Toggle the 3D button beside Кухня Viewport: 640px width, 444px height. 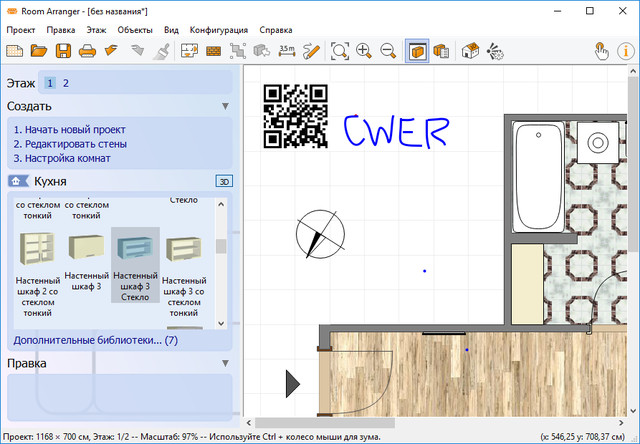224,181
